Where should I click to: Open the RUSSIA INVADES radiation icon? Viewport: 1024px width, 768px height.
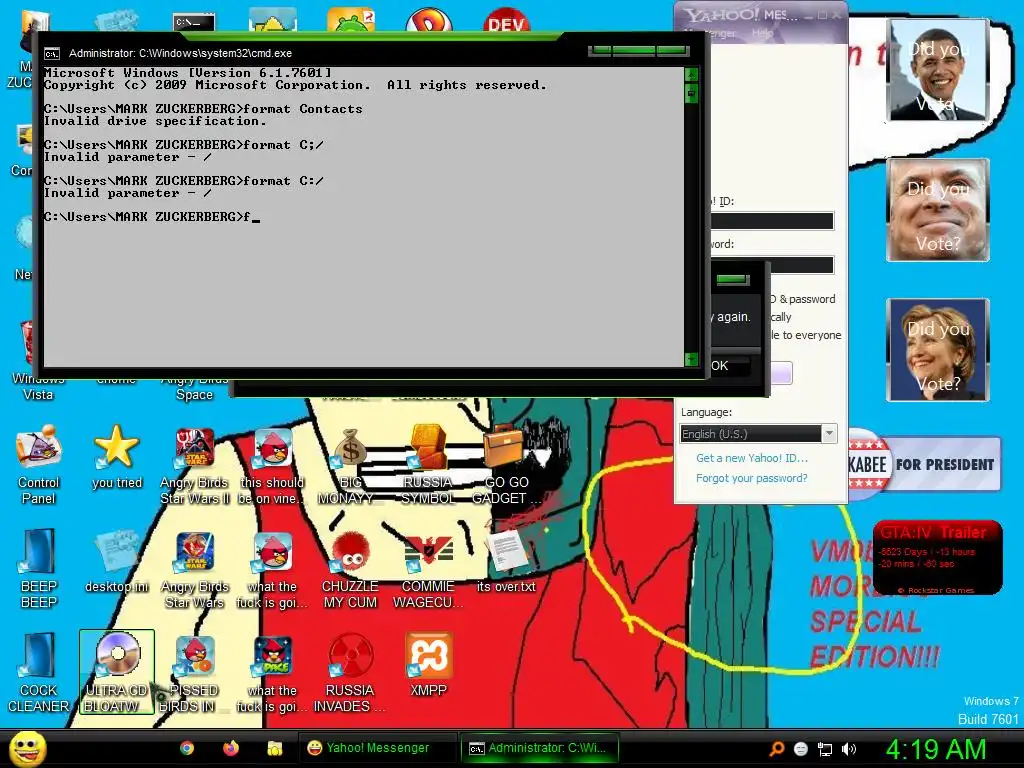[x=350, y=673]
